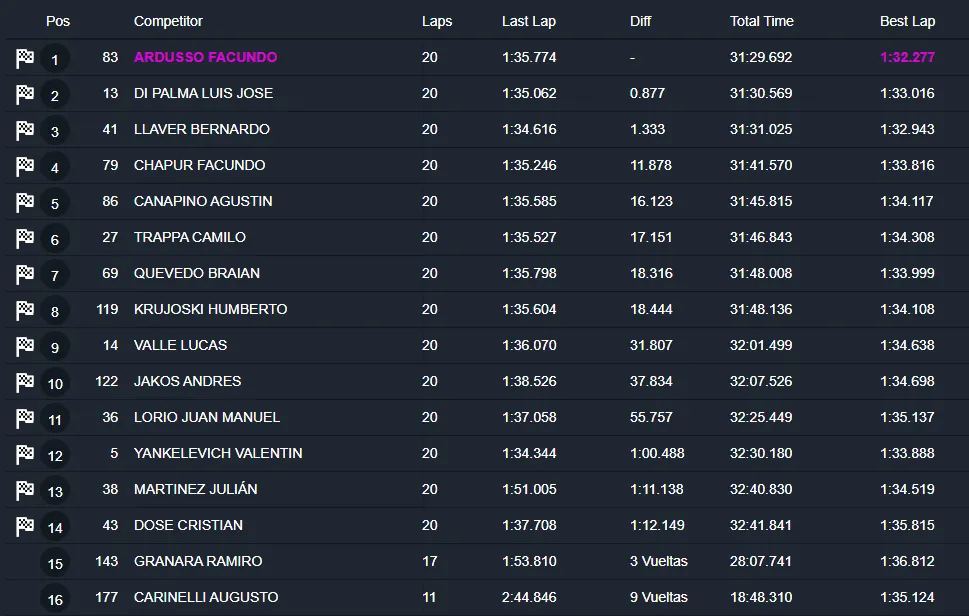Click the checkered flag for Di Palma
This screenshot has width=969, height=616.
click(x=25, y=95)
